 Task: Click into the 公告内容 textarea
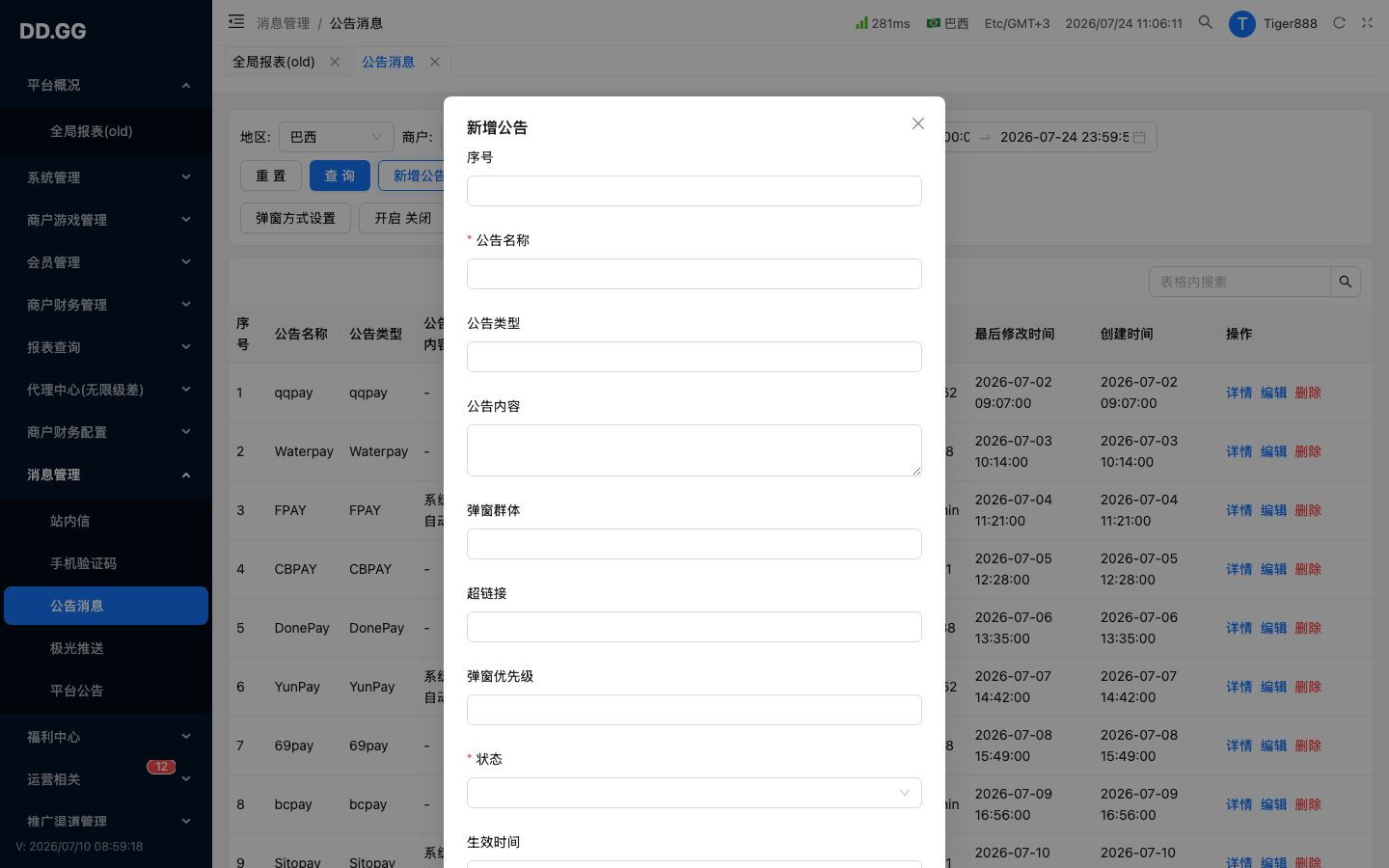[694, 450]
